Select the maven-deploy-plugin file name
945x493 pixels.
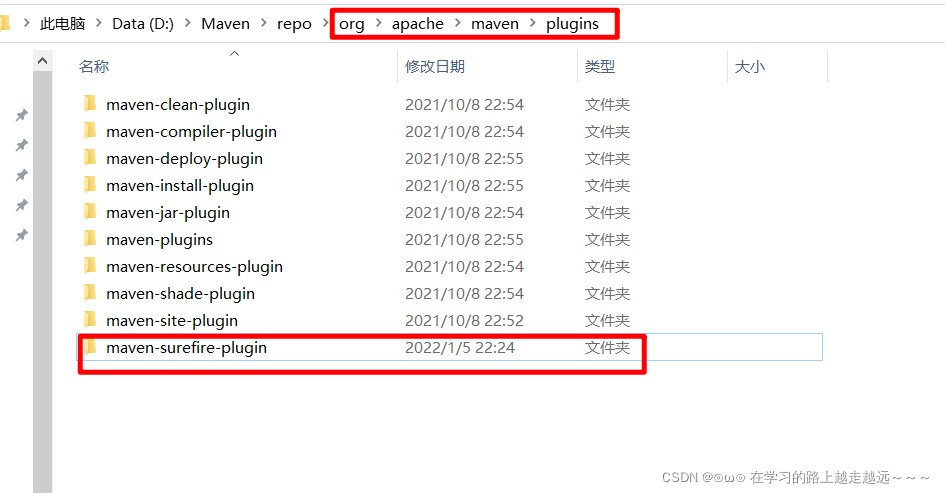click(x=184, y=159)
